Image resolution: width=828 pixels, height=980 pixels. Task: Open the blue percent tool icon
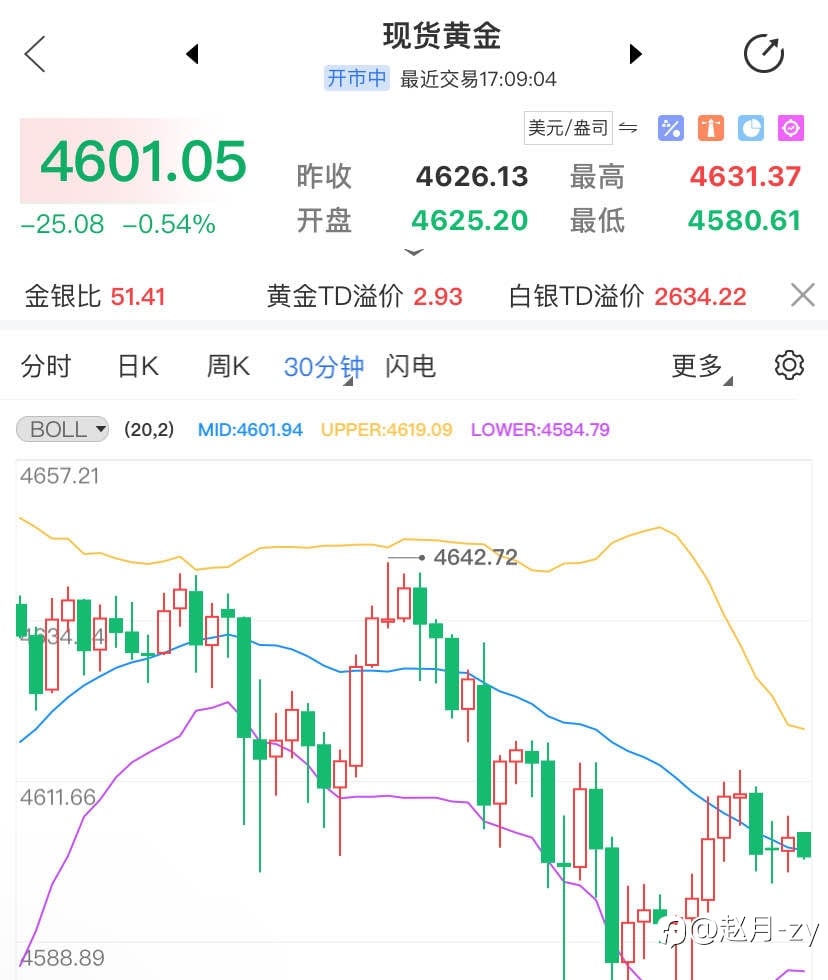[x=670, y=128]
